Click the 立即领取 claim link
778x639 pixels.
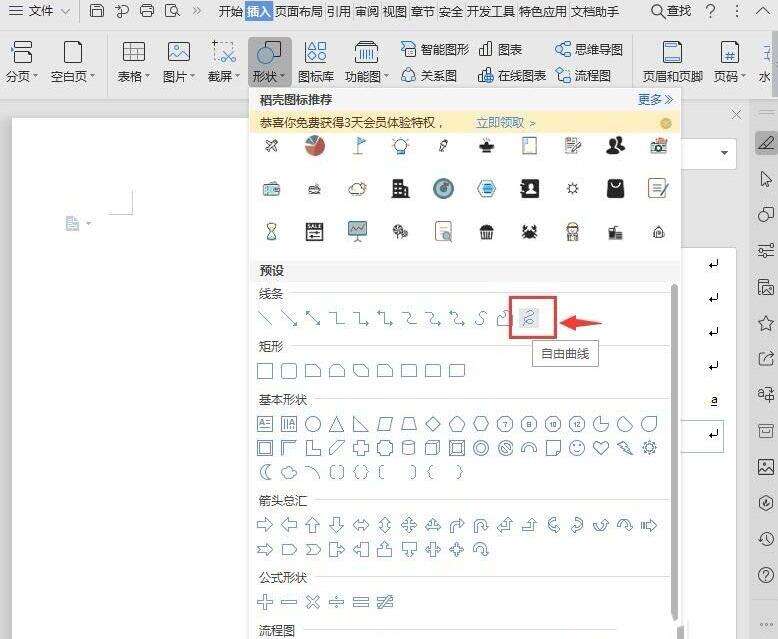click(505, 122)
